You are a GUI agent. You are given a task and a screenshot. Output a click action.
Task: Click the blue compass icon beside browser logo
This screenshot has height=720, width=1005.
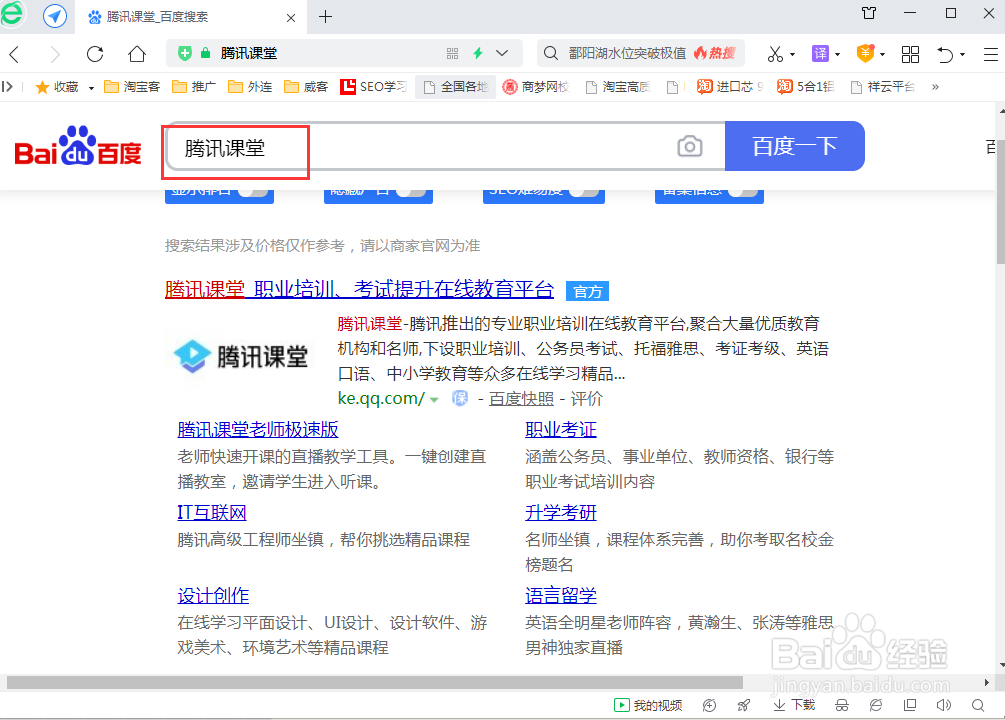55,16
